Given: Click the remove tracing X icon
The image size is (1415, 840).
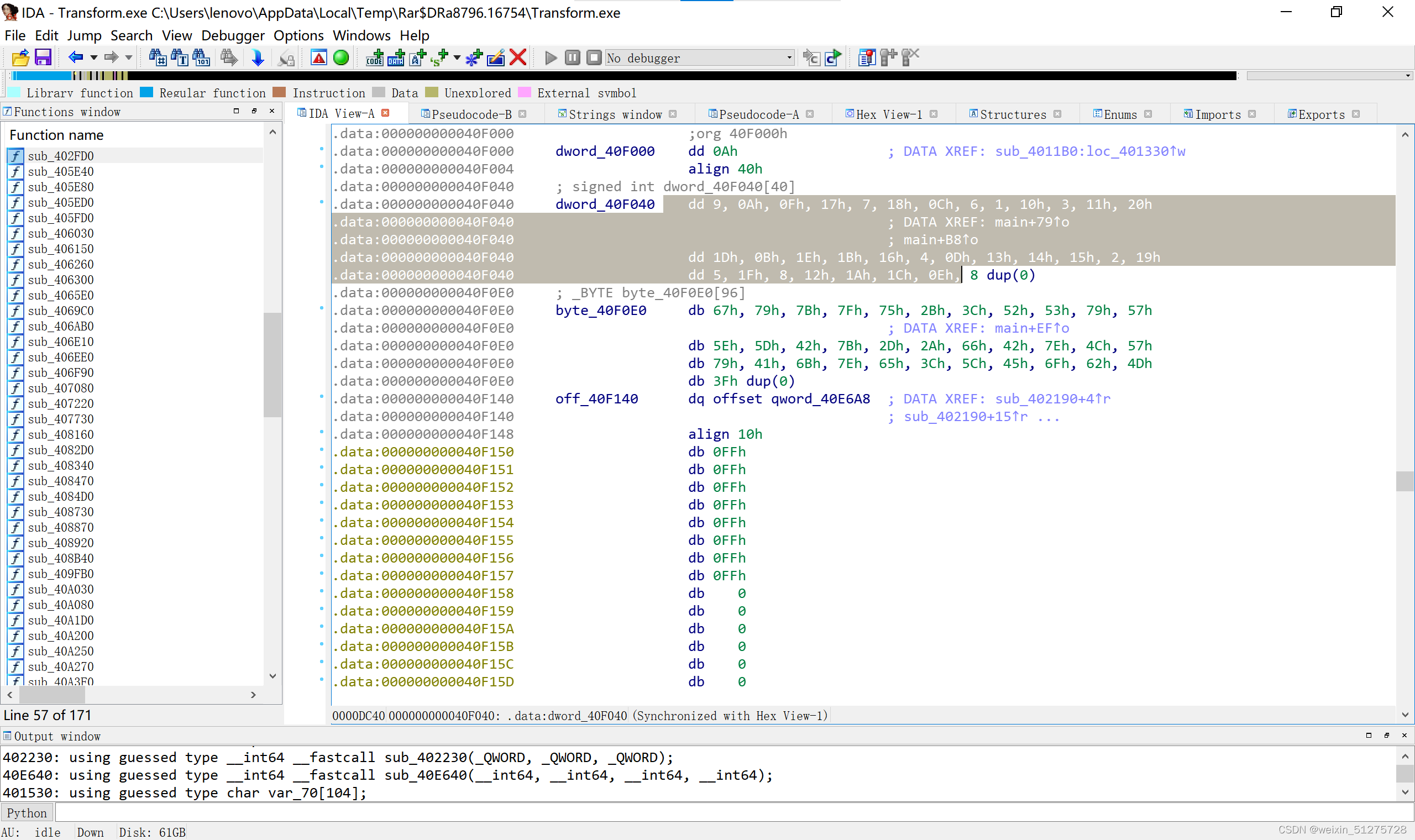Looking at the screenshot, I should click(910, 57).
